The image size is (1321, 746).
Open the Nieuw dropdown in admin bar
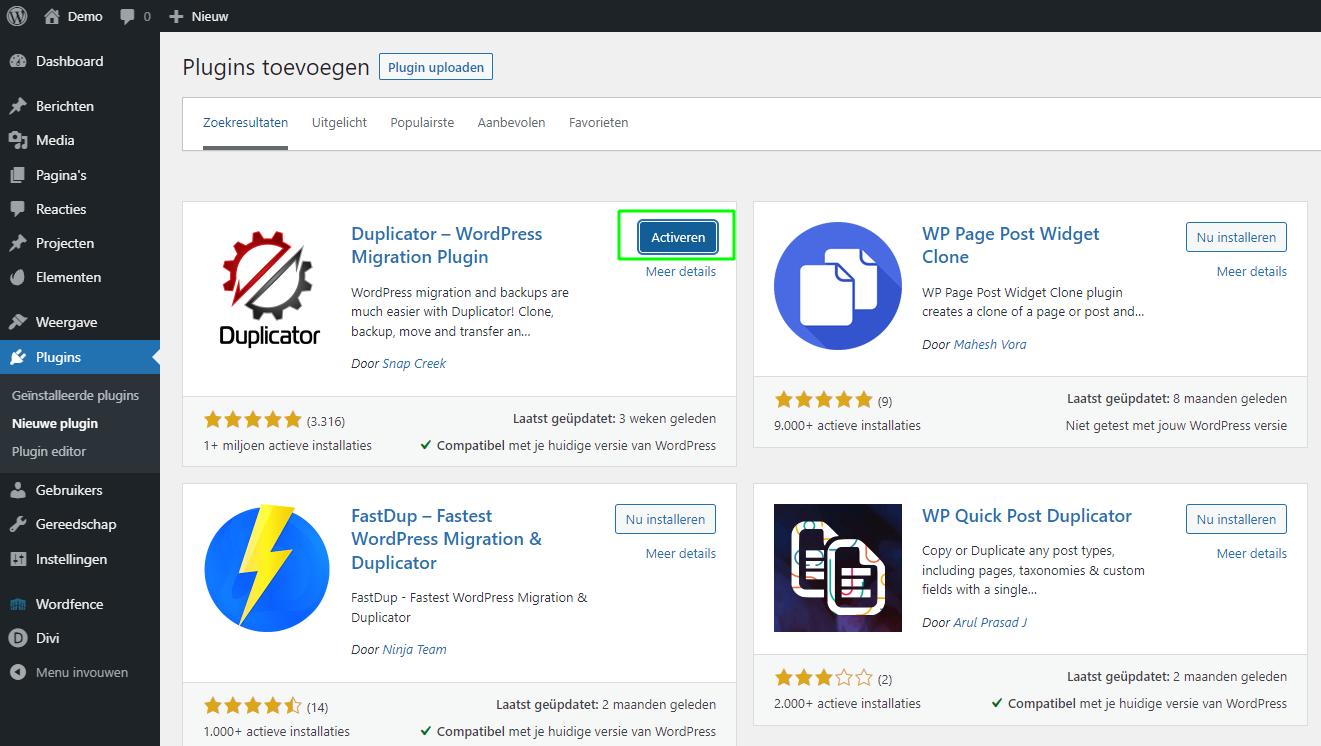(199, 16)
